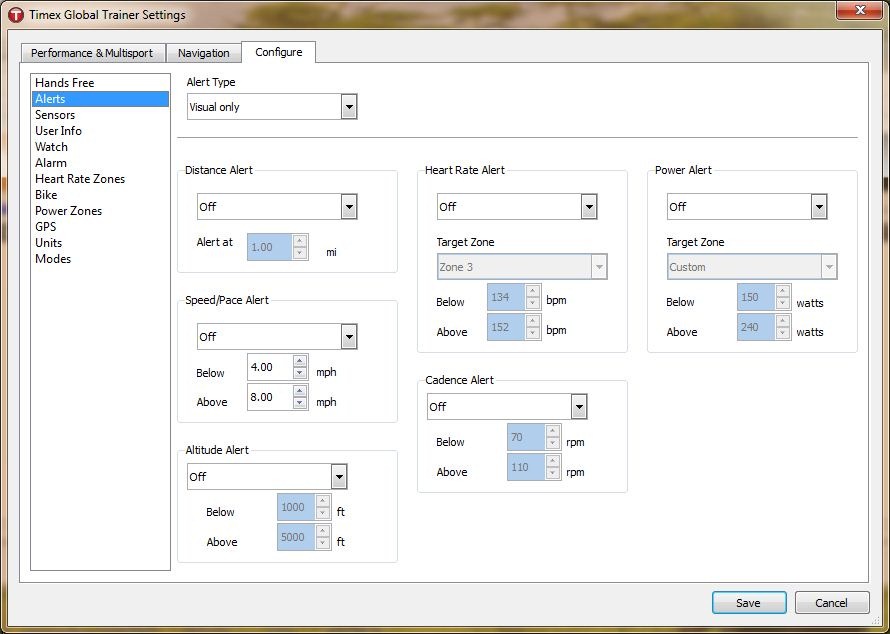Open Power Zones settings

100,211
